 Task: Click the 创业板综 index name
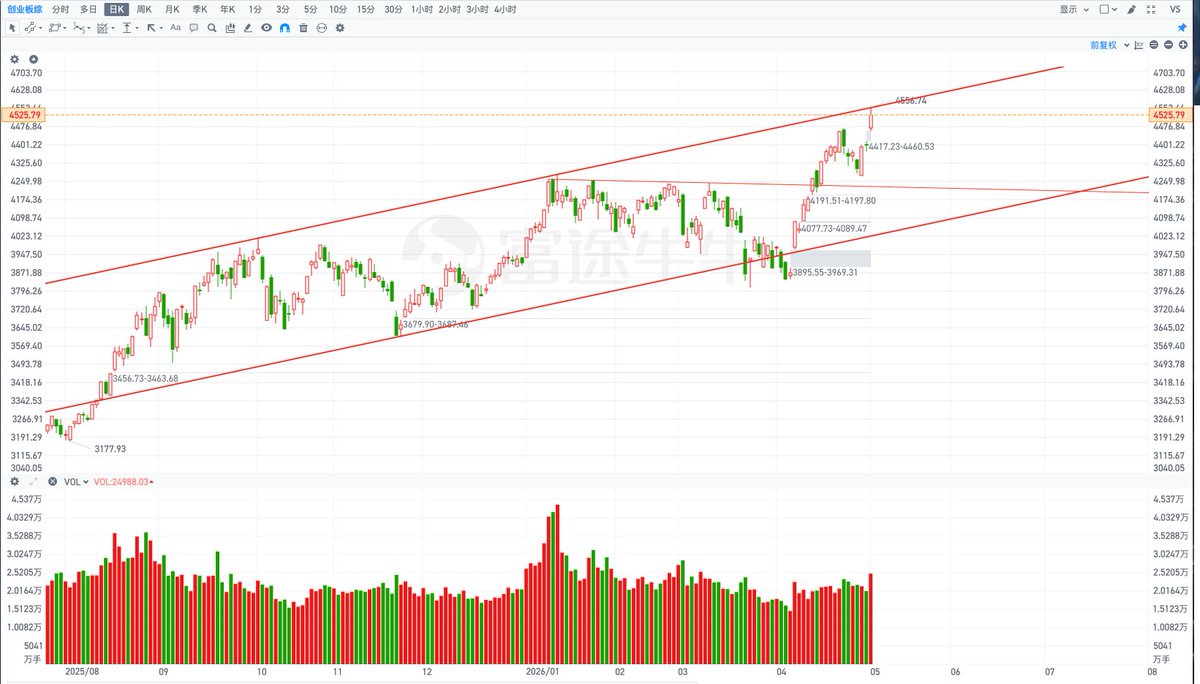[x=25, y=9]
